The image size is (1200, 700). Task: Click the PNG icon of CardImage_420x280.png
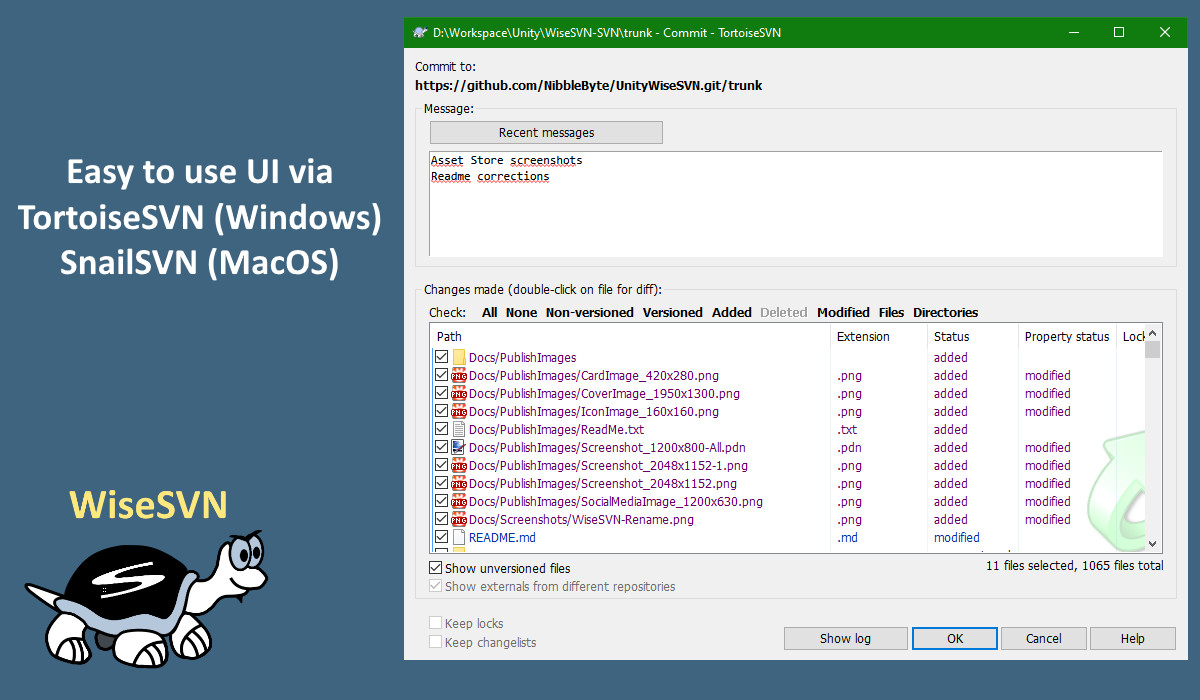(x=459, y=376)
